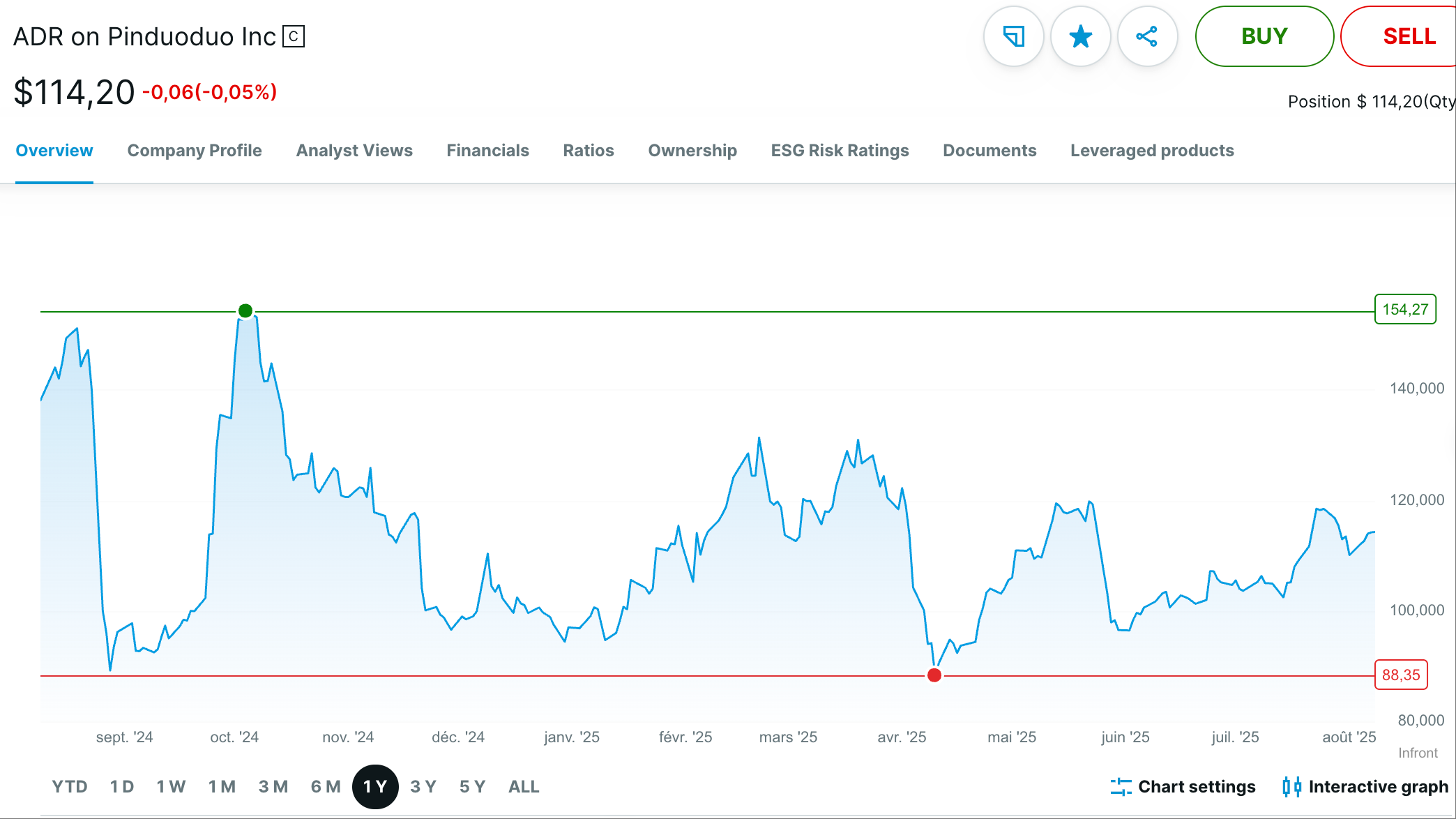
Task: Click the -0,06(-0,05%) change value
Action: click(210, 92)
